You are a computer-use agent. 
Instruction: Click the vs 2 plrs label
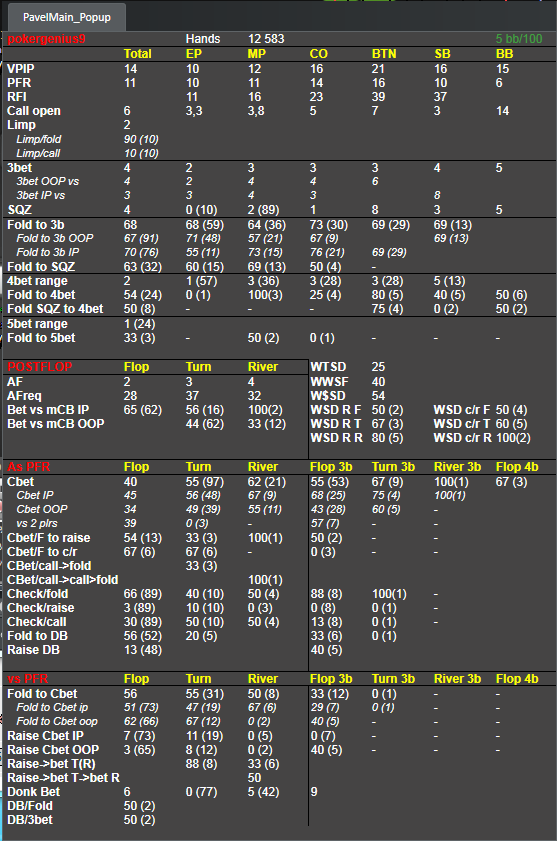(x=37, y=523)
